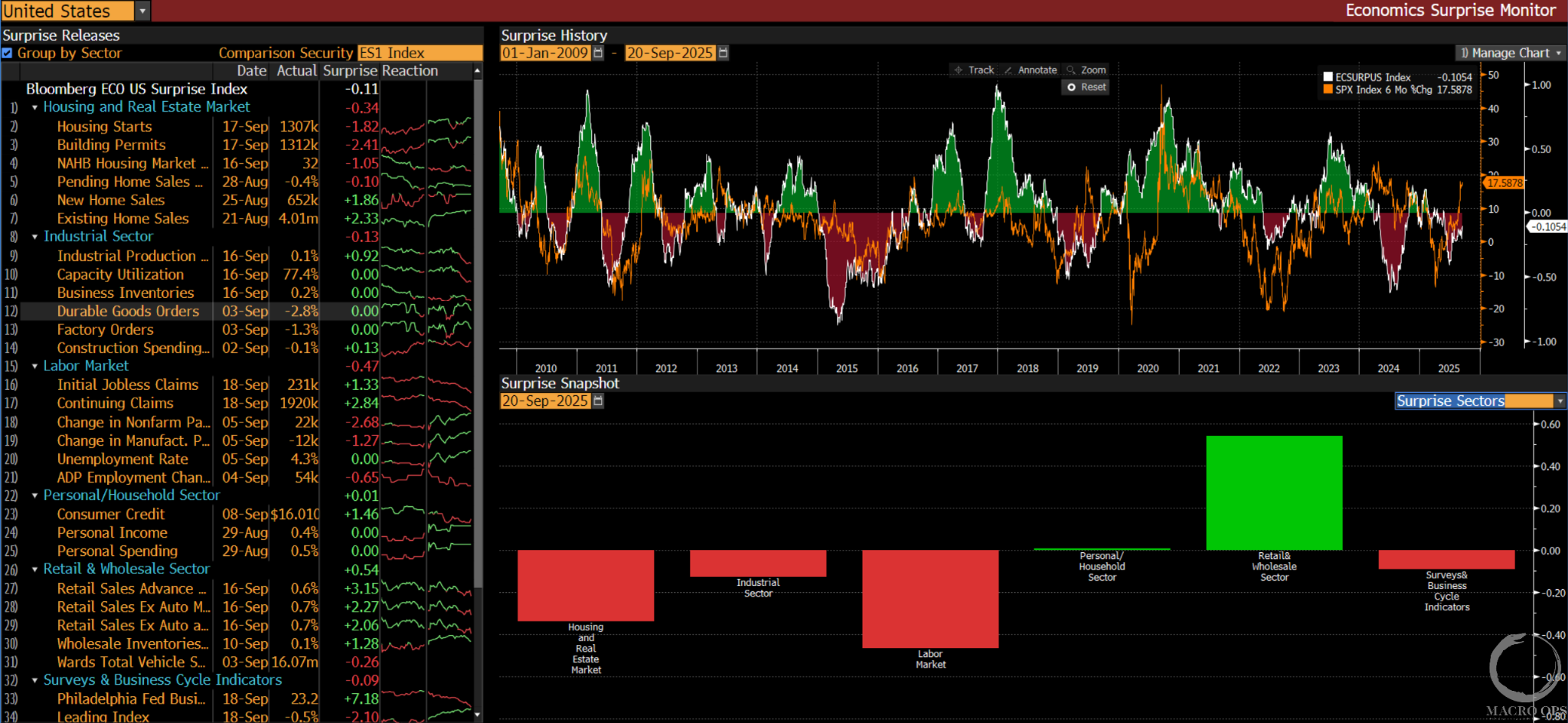Viewport: 1568px width, 723px height.
Task: Activate the Track crosshair tool
Action: click(x=973, y=70)
